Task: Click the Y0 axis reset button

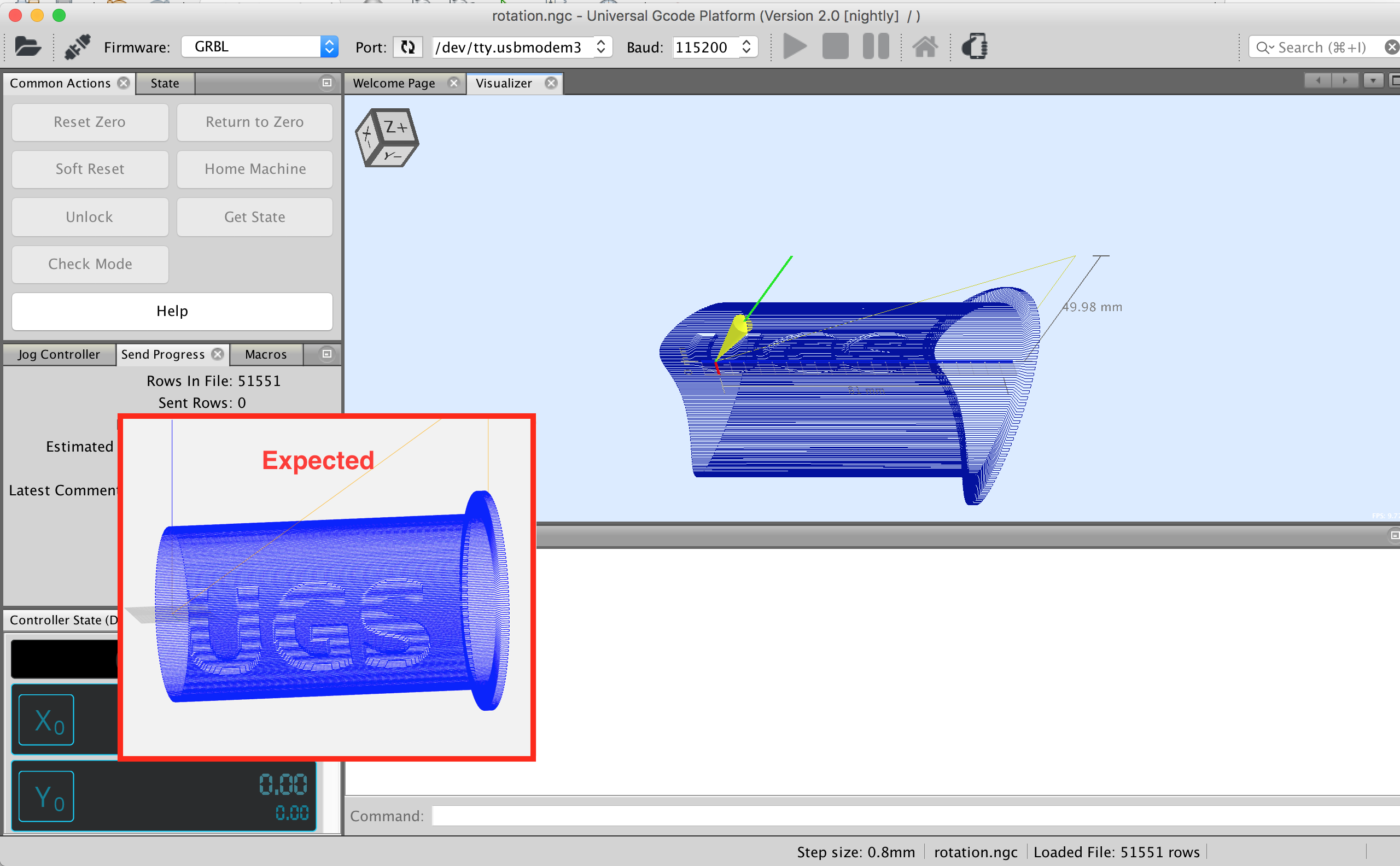Action: pos(46,796)
